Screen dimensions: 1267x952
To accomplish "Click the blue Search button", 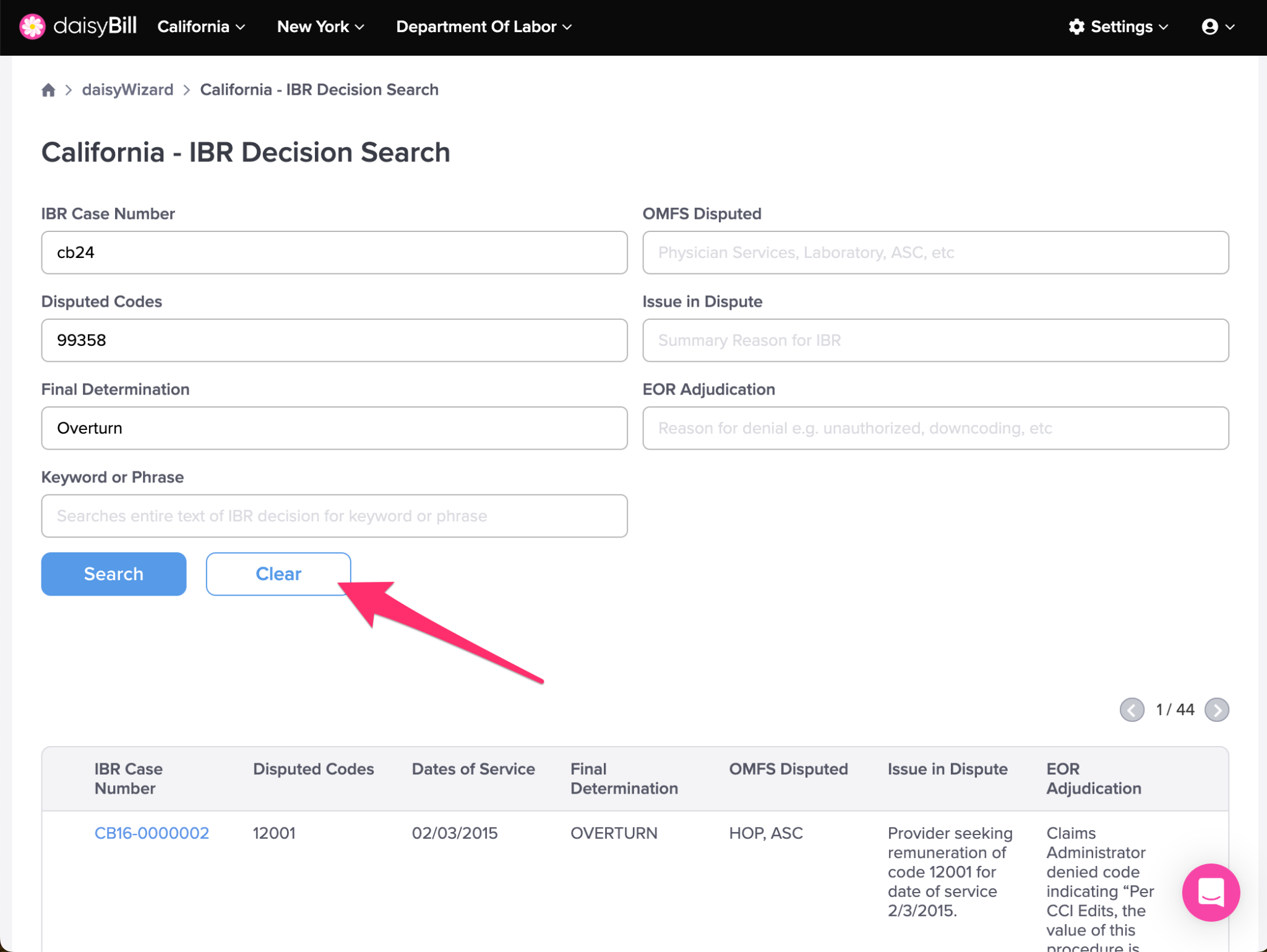I will tap(114, 574).
